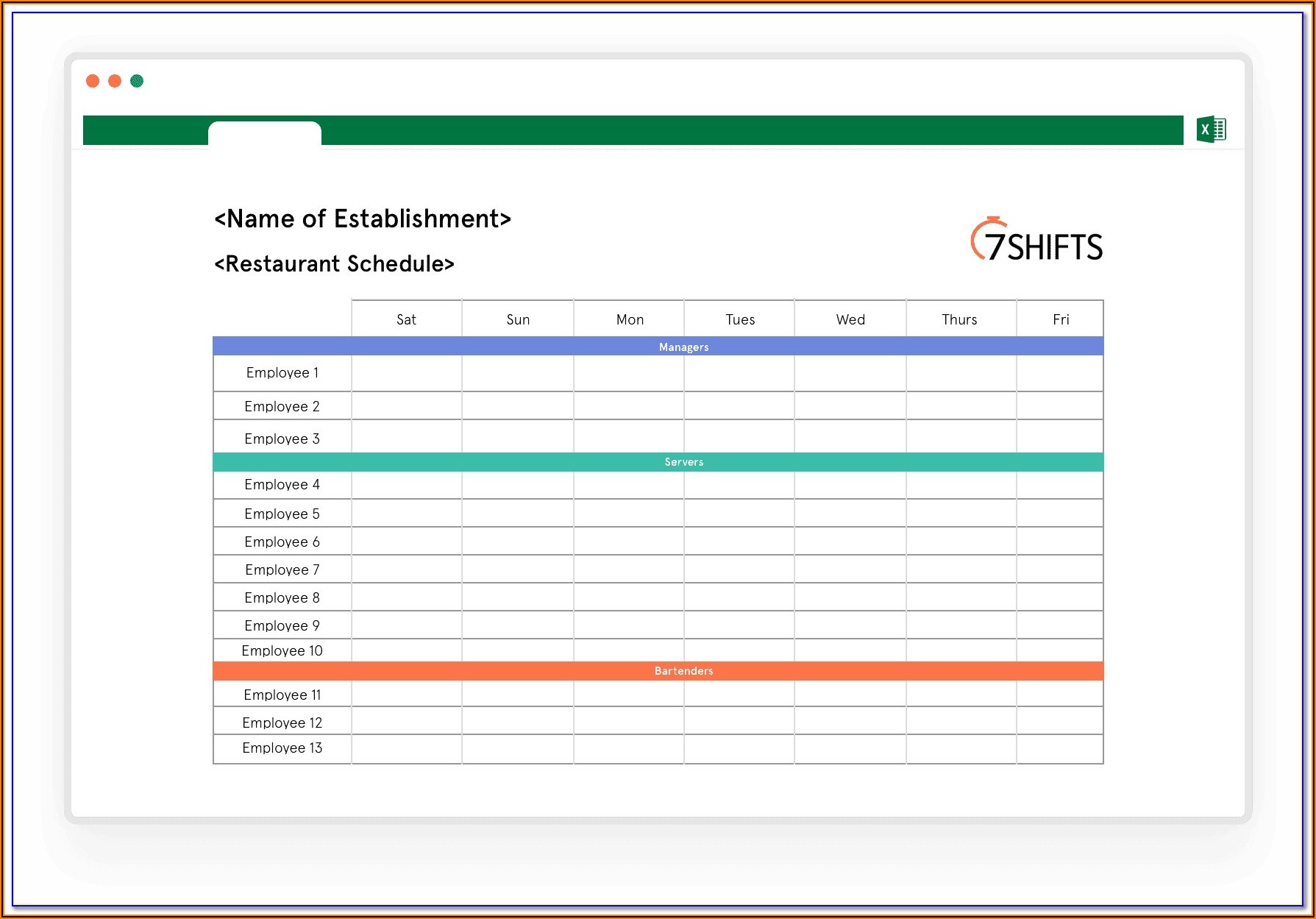Select the Employee 5 name cell
Screen dimensions: 1316x919
pyautogui.click(x=282, y=514)
